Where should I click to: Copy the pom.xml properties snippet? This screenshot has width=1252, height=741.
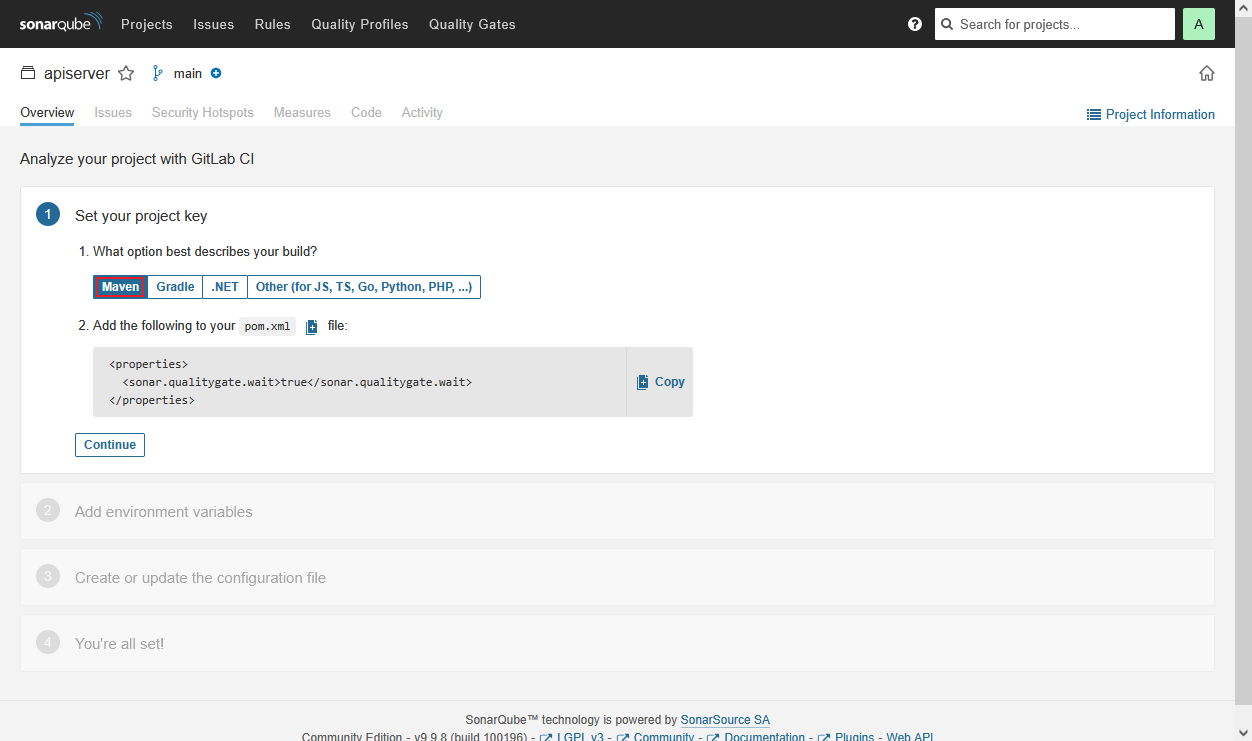(661, 382)
